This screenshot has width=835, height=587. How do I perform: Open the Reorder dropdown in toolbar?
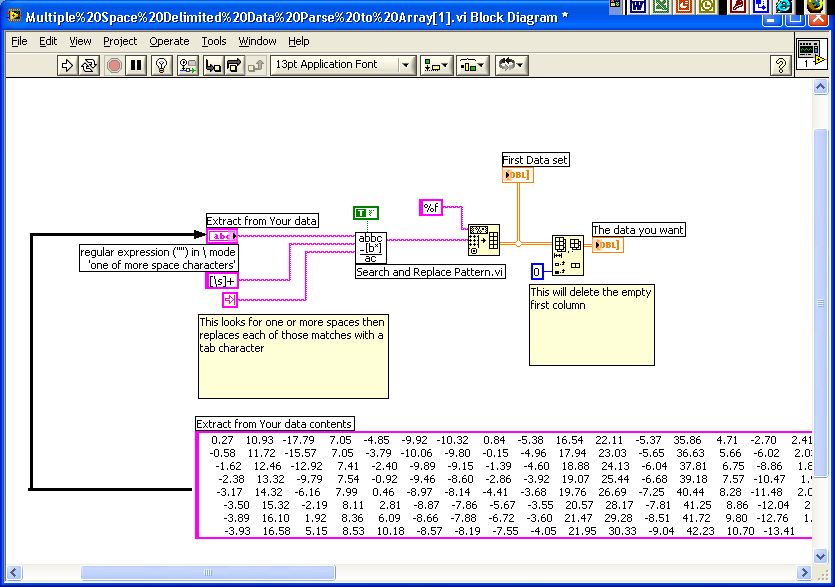[x=512, y=65]
